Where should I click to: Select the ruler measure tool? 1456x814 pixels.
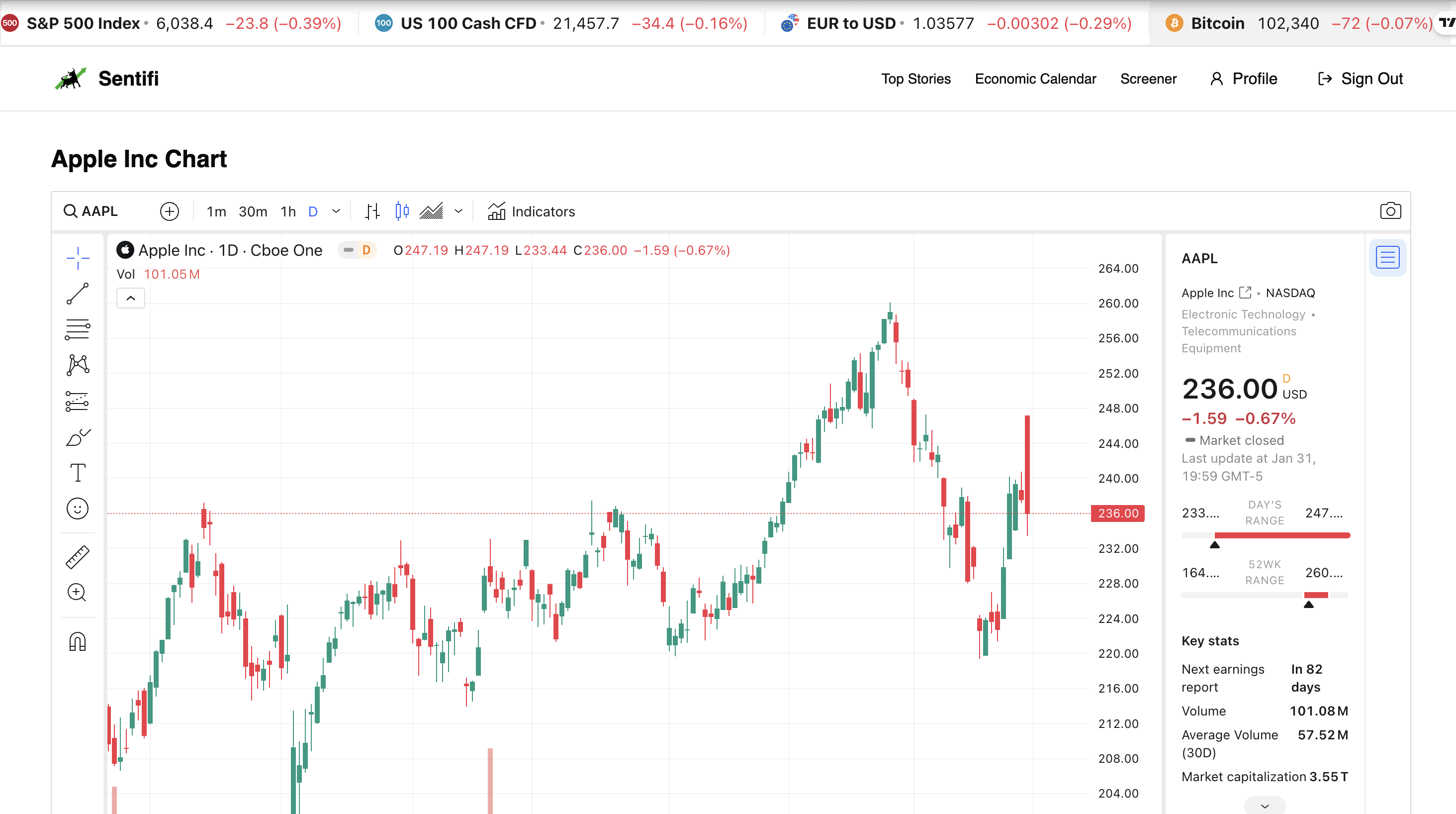tap(78, 557)
